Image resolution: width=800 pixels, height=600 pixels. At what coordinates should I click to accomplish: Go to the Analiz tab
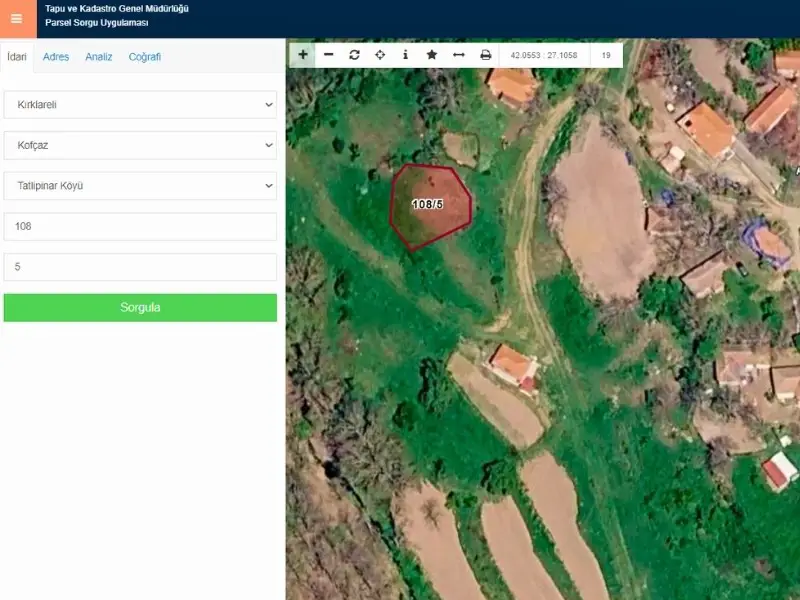point(98,57)
